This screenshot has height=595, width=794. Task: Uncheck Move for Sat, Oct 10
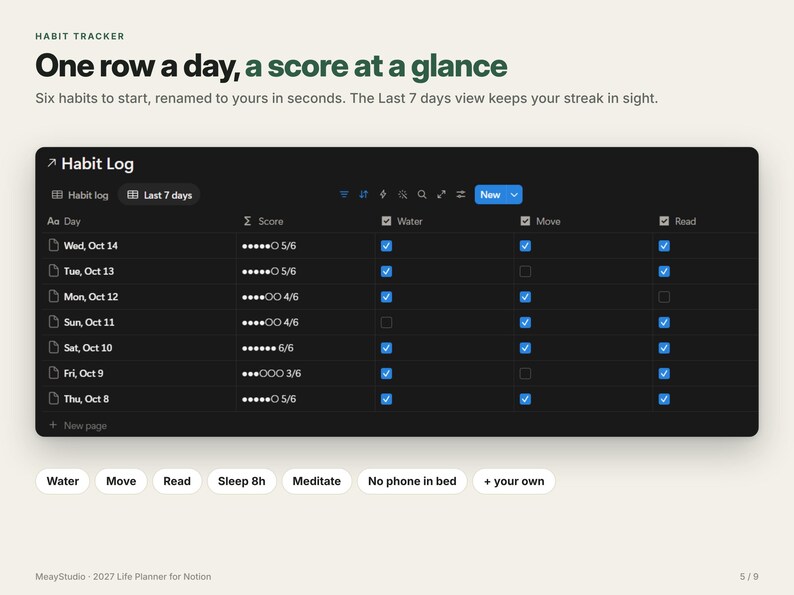(525, 348)
